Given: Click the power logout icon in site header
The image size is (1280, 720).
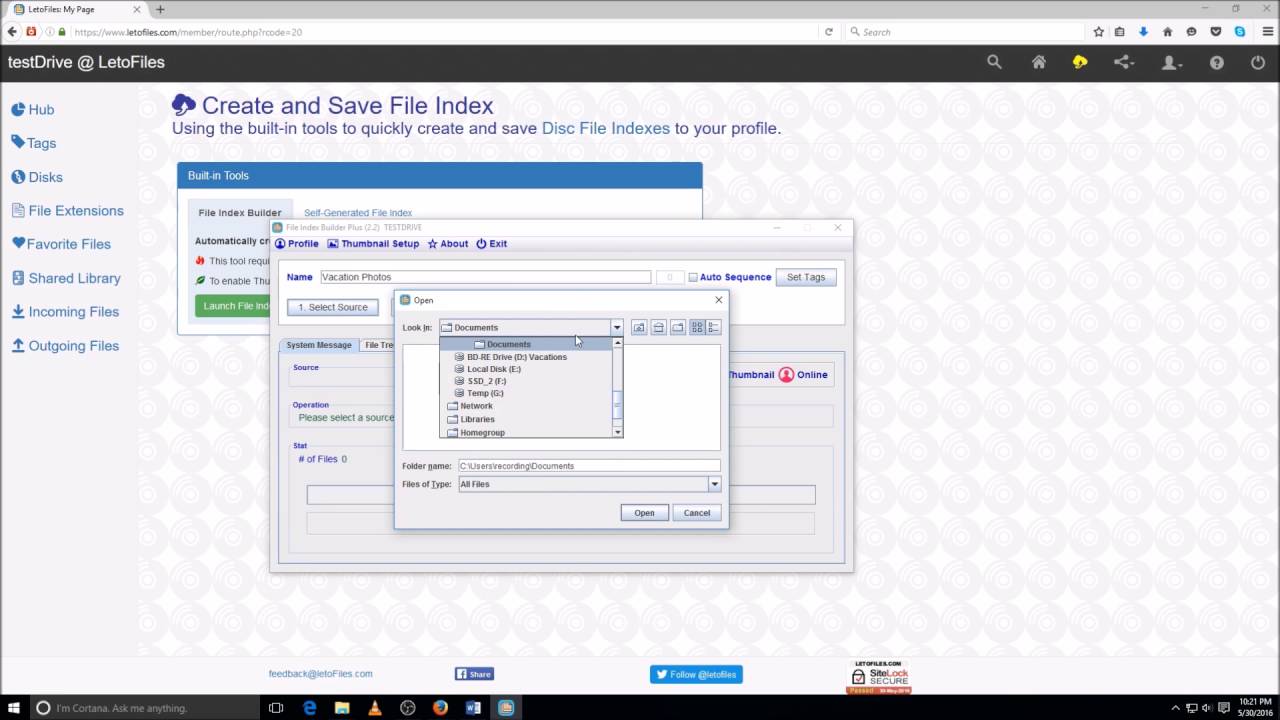Looking at the screenshot, I should (1258, 62).
